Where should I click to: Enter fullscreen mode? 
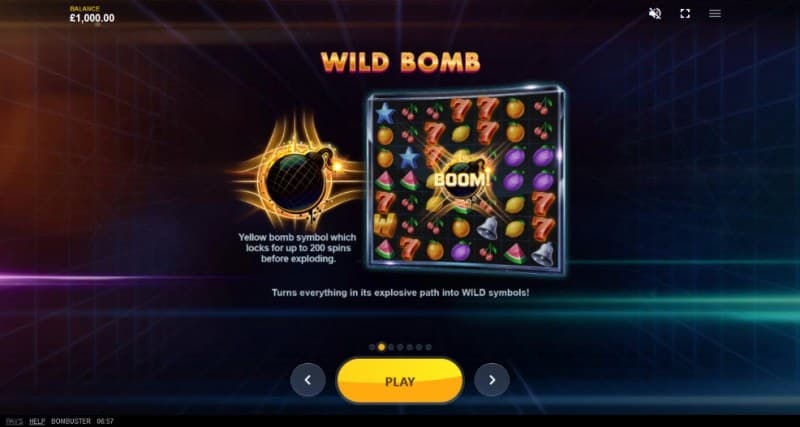[685, 14]
